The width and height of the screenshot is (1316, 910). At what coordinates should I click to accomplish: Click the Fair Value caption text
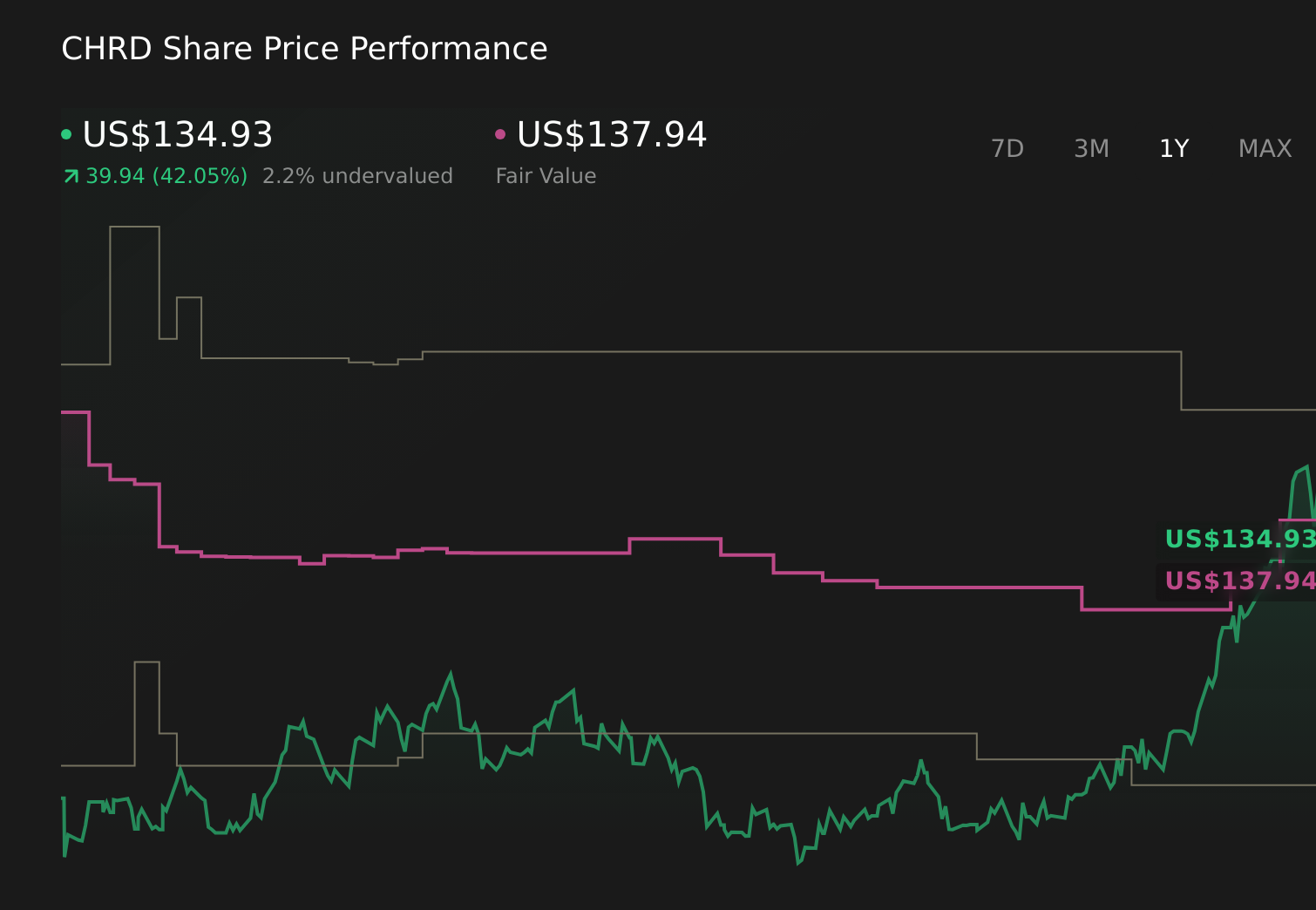click(x=545, y=175)
